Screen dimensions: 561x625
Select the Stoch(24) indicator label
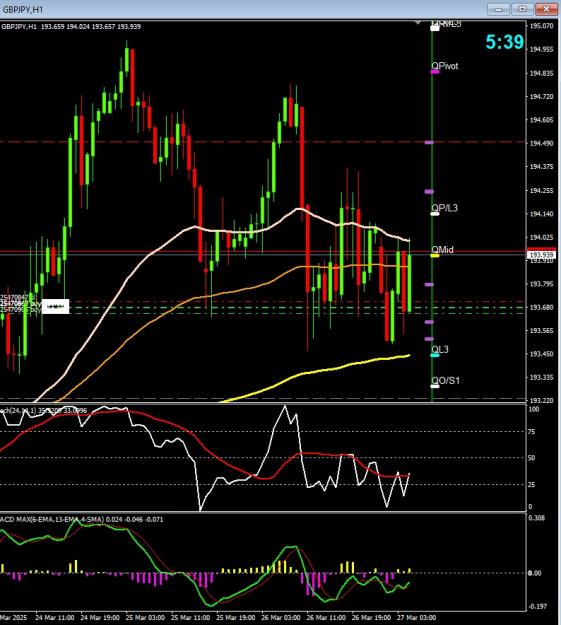click(x=43, y=410)
